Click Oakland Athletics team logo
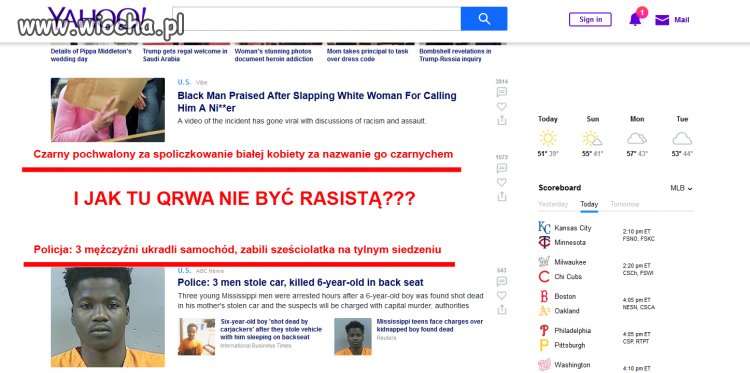 coord(544,310)
